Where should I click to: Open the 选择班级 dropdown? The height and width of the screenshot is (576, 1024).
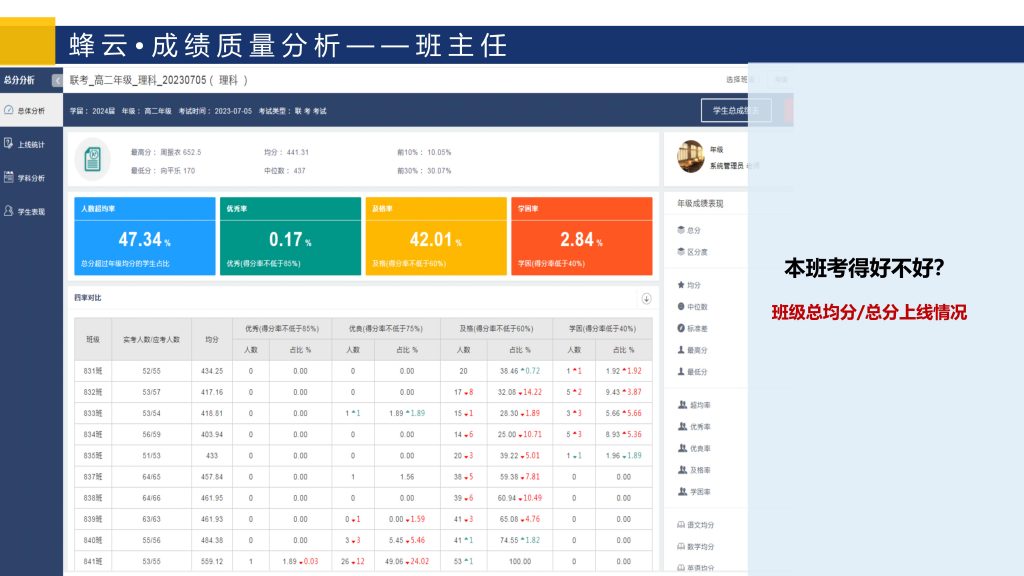(x=738, y=79)
